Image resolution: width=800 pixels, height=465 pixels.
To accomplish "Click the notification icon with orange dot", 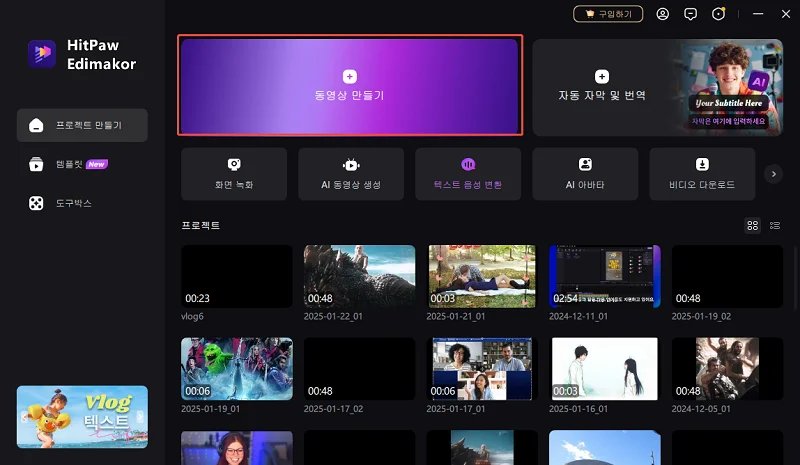I will click(718, 14).
